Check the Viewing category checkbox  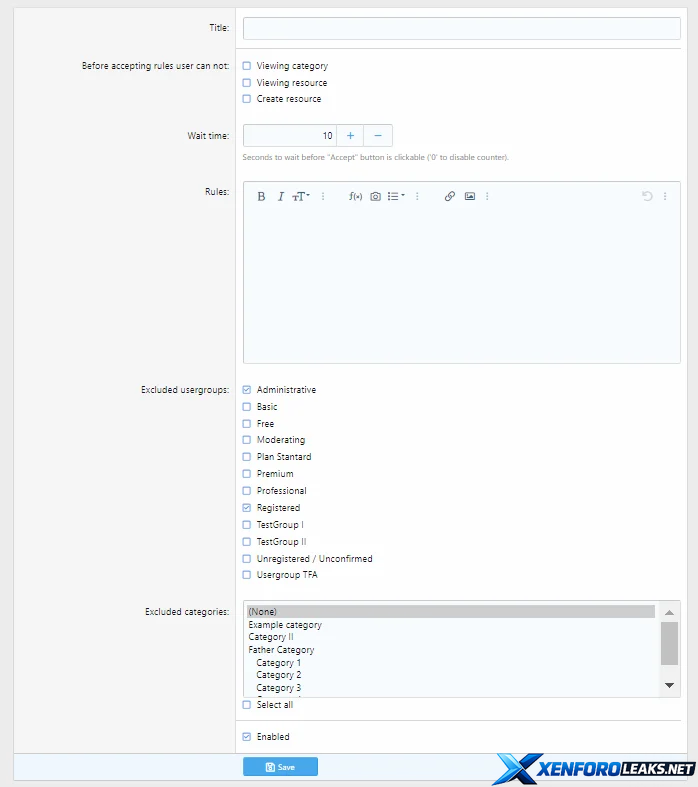coord(247,66)
